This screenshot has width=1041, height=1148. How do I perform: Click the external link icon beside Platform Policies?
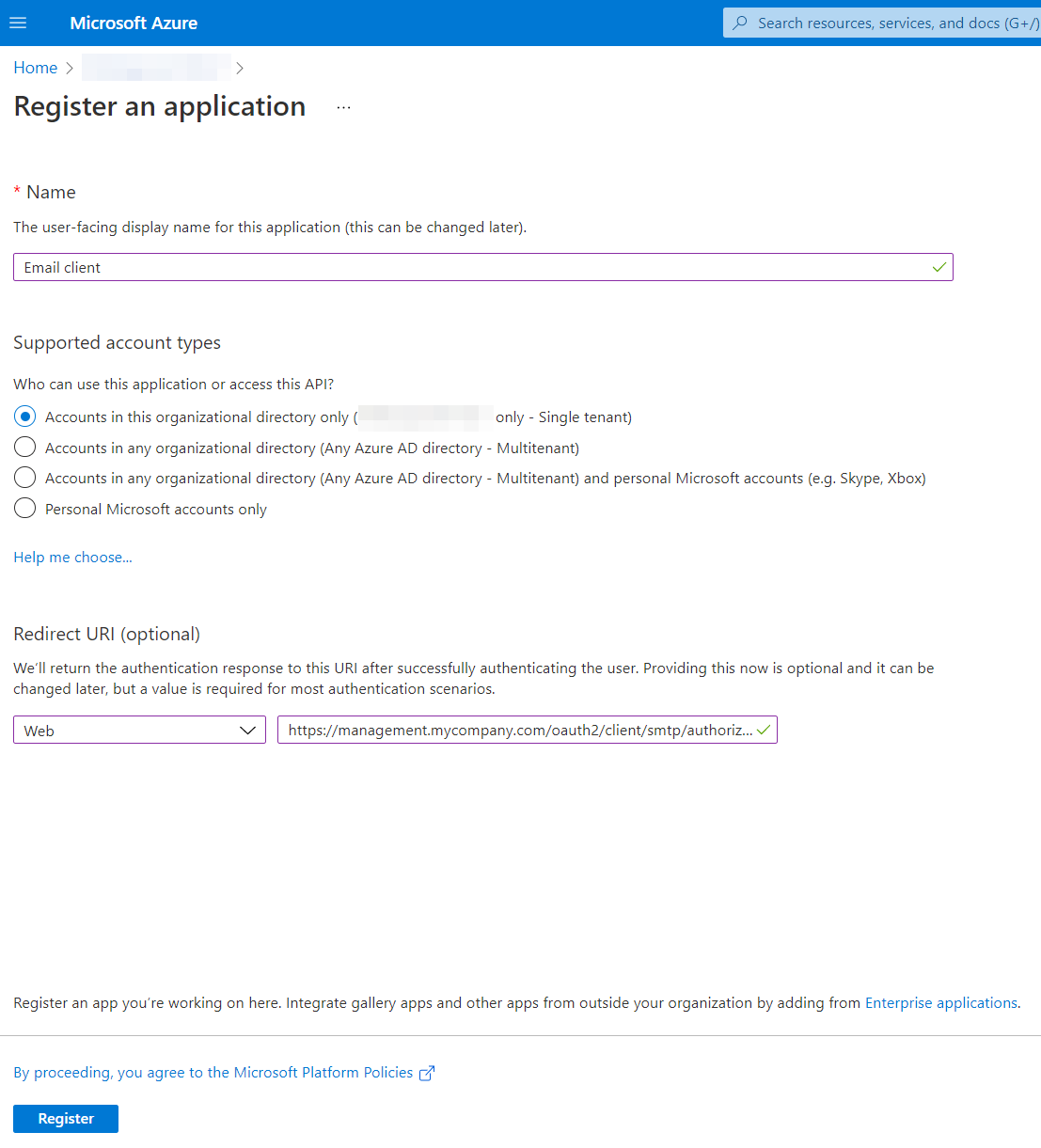(x=427, y=1073)
